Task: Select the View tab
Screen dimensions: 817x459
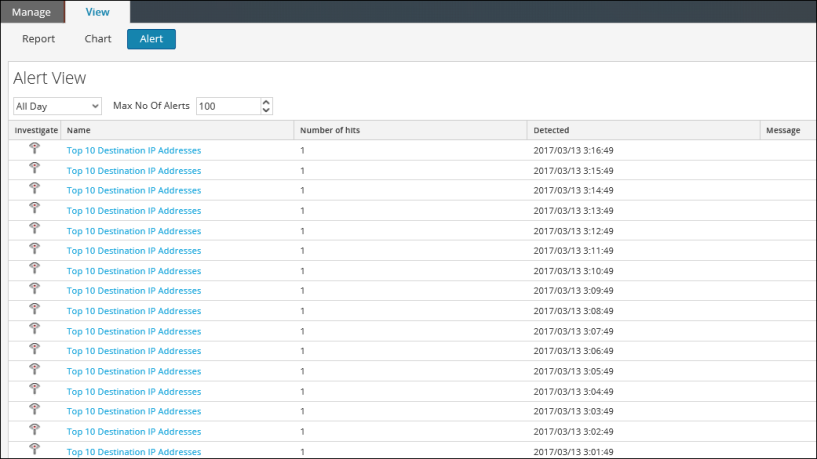Action: [98, 12]
